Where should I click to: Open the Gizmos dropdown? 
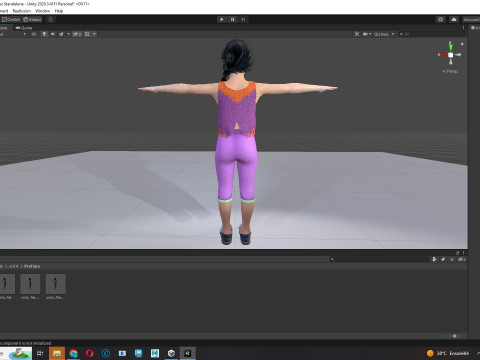click(393, 34)
